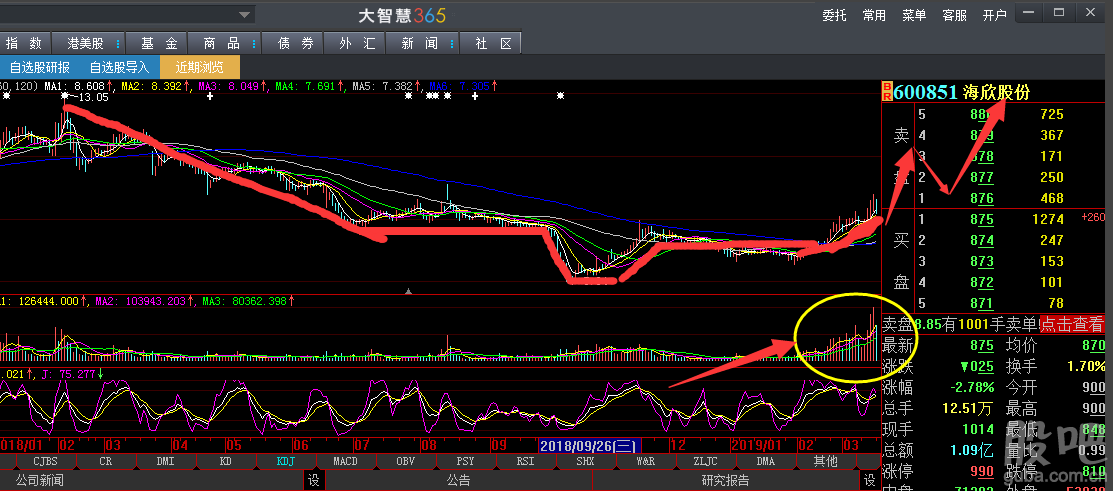1113x491 pixels.
Task: Switch indicator to DMA
Action: (x=766, y=461)
